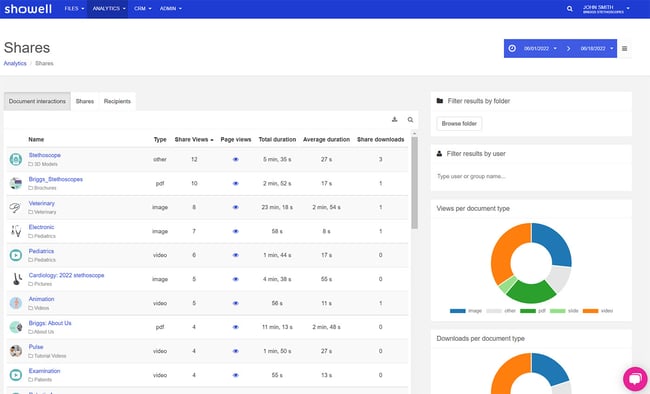Click the Cardiology: 2022 stethoscope thumbnail
The height and width of the screenshot is (394, 650).
click(x=16, y=279)
